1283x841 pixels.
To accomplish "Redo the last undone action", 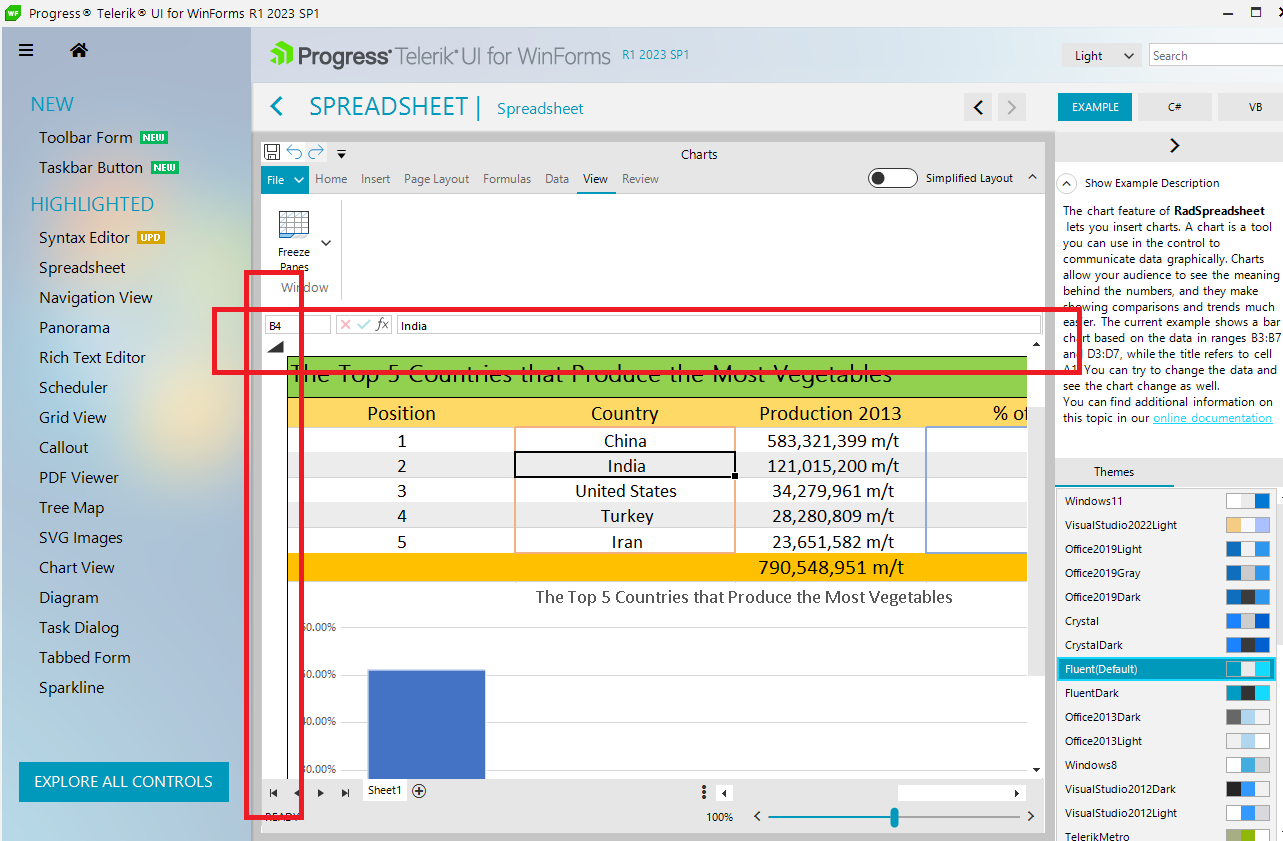I will 316,152.
